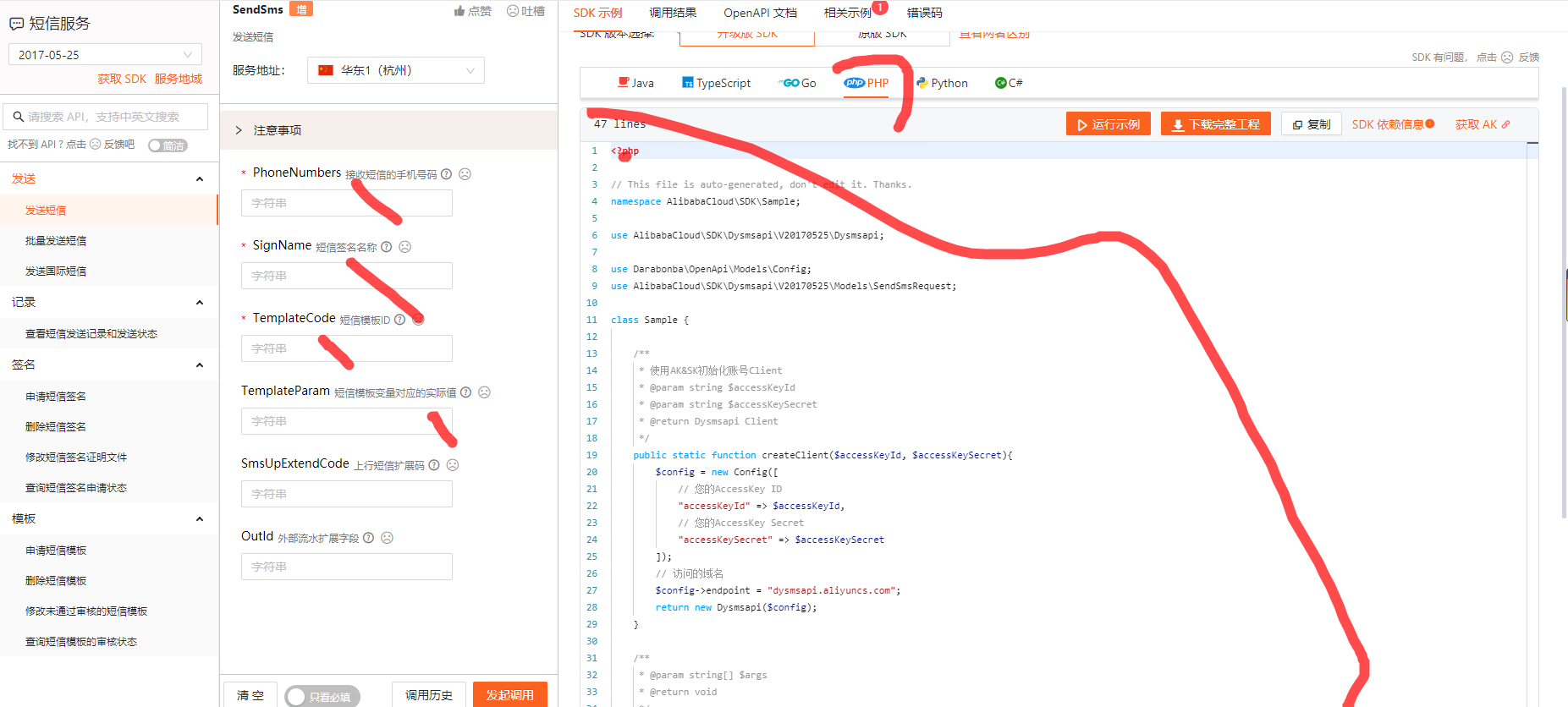
Task: Select the TypeScript language tab
Action: coord(717,83)
